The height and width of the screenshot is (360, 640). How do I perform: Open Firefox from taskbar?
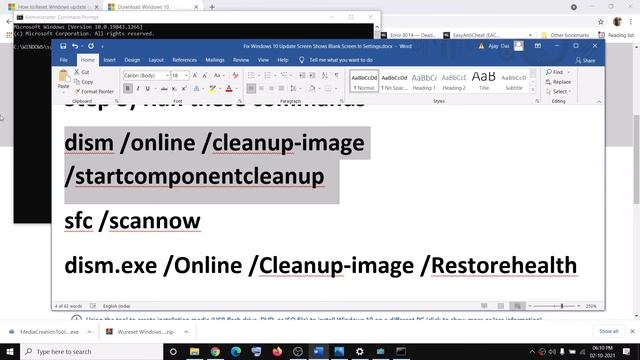277,351
